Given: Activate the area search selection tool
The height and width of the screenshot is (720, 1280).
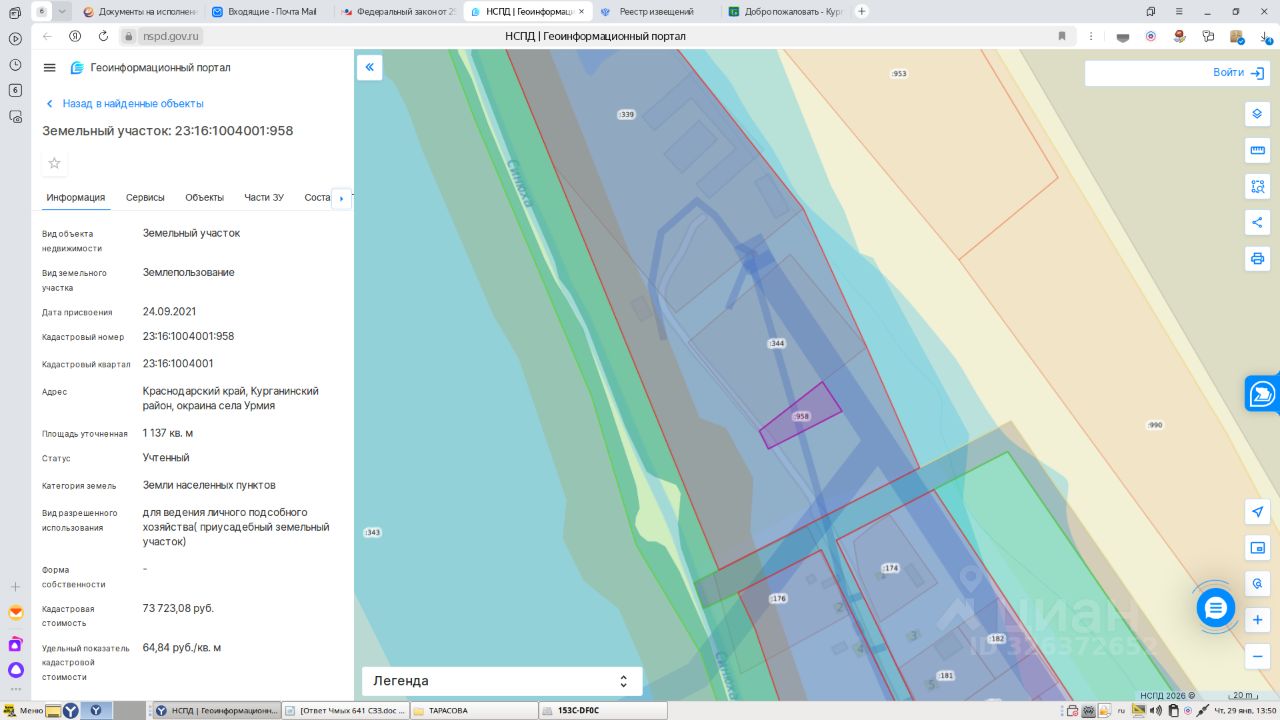Looking at the screenshot, I should coord(1257,186).
